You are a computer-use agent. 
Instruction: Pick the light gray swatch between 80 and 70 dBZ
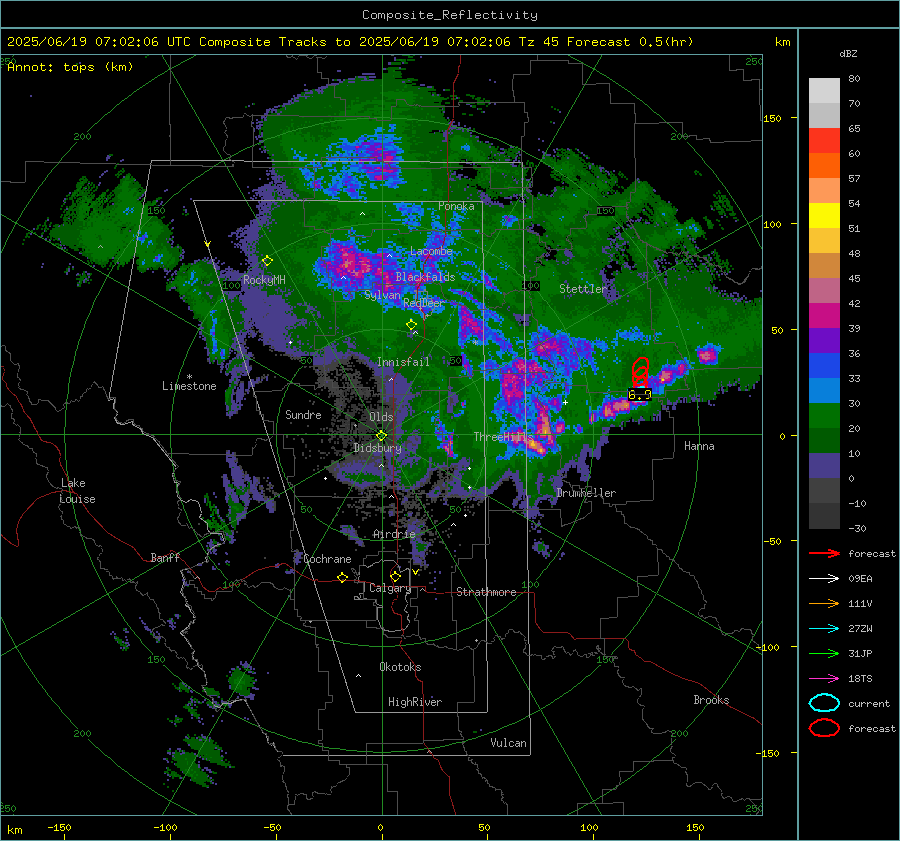click(824, 90)
